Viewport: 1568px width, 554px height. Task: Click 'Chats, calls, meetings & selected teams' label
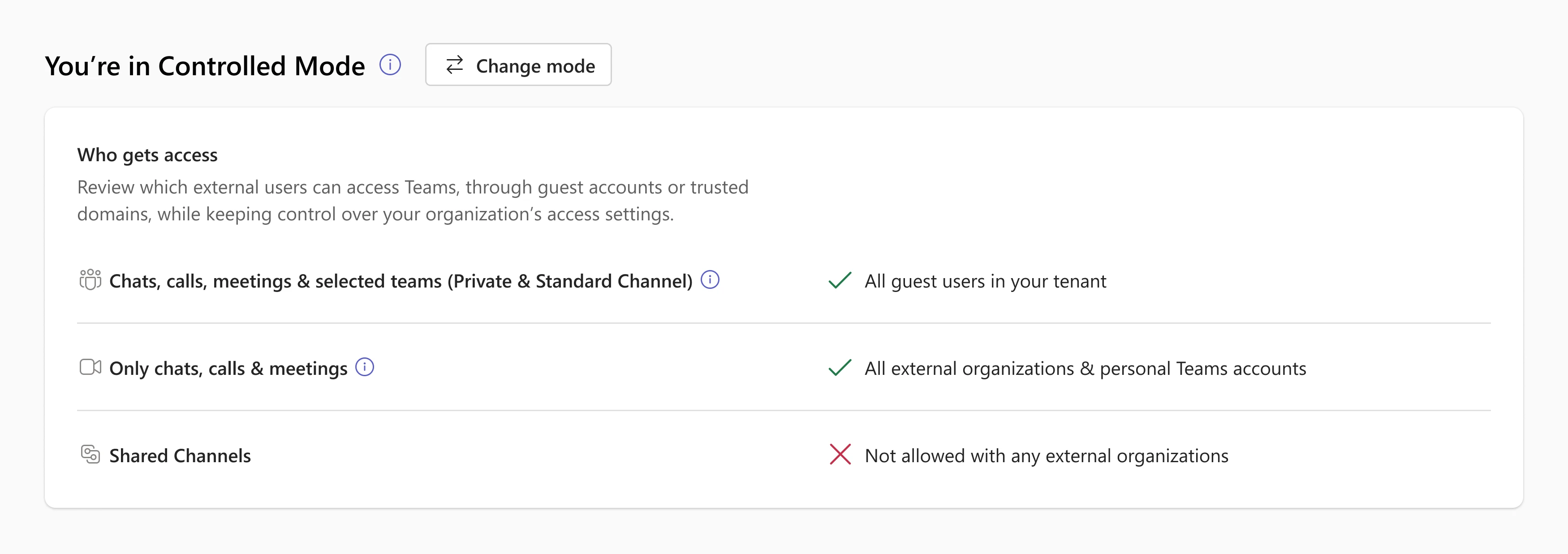pyautogui.click(x=401, y=281)
